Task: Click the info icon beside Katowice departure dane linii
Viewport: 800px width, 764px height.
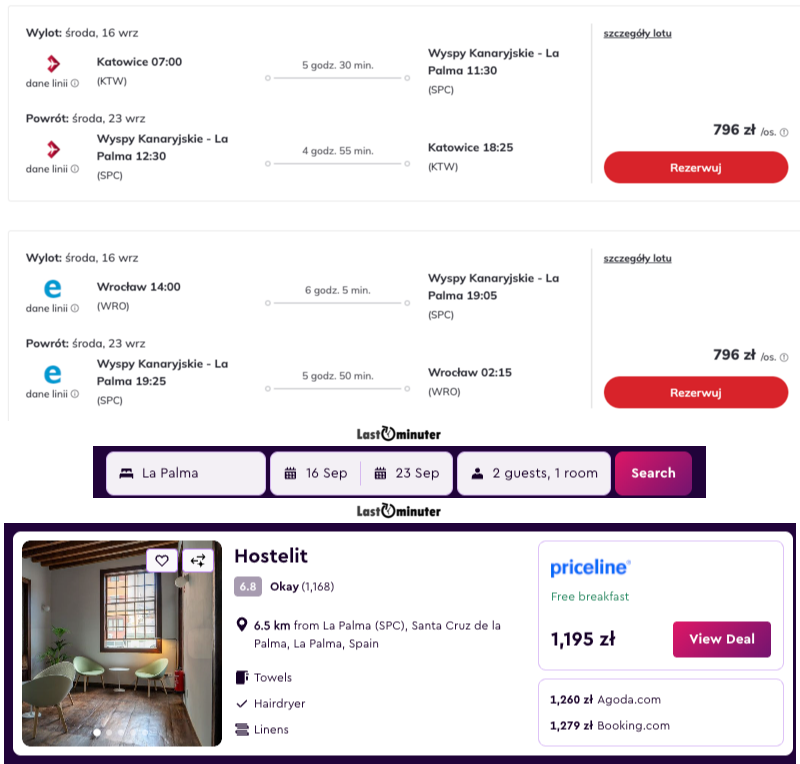Action: [75, 83]
